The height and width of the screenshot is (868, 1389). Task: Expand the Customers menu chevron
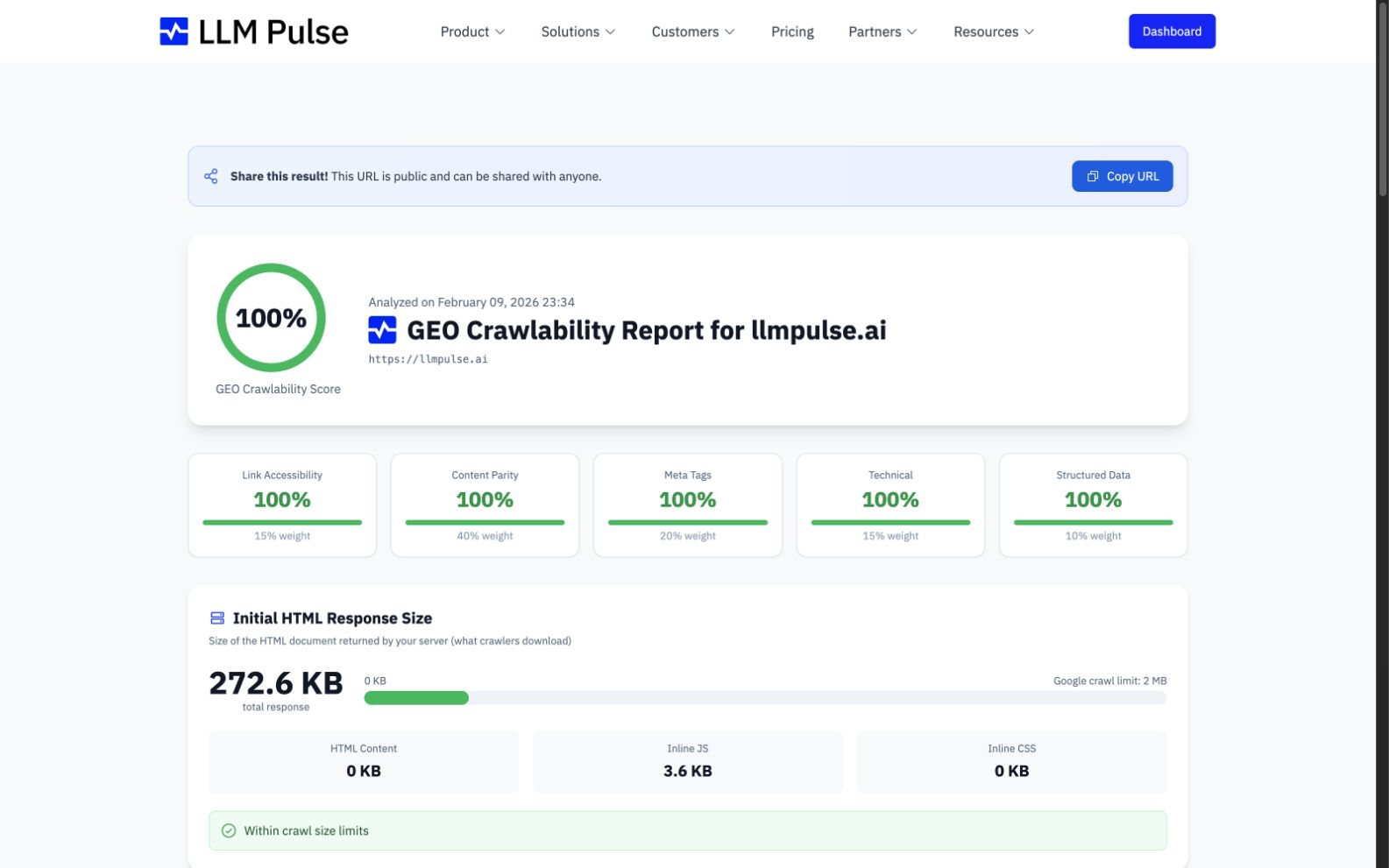pos(730,32)
